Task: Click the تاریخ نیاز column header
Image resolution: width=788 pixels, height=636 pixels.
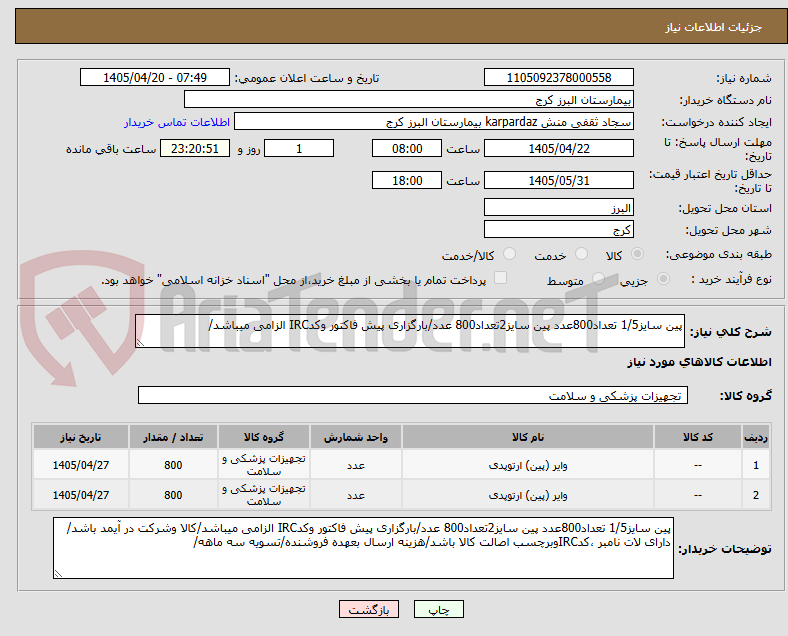Action: coord(81,437)
